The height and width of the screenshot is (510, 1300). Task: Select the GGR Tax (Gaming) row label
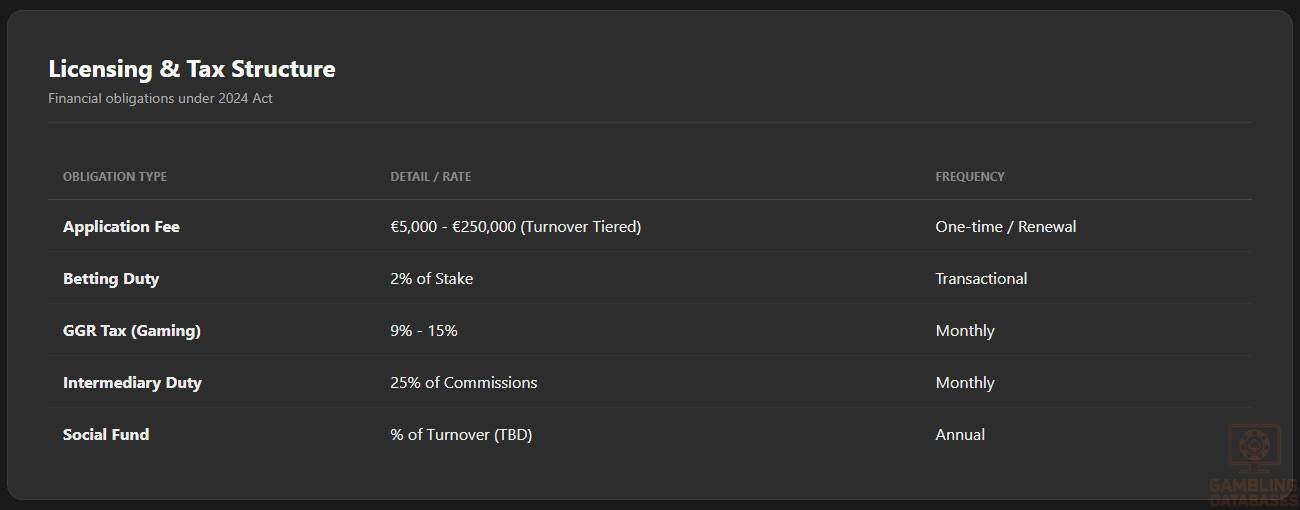(x=132, y=331)
